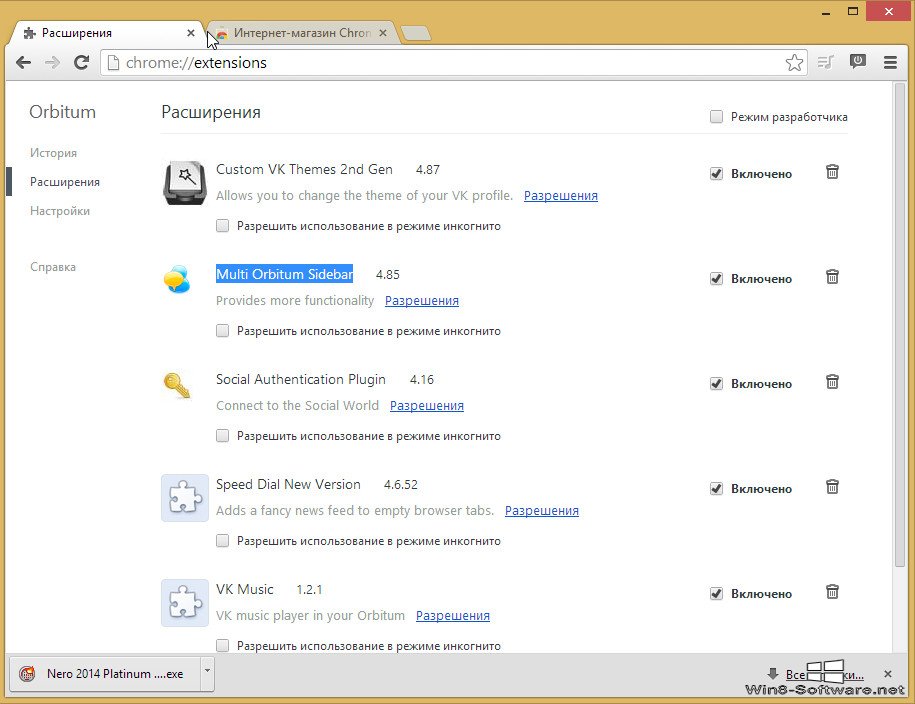Switch to the Расширения tab
915x704 pixels.
pos(108,33)
